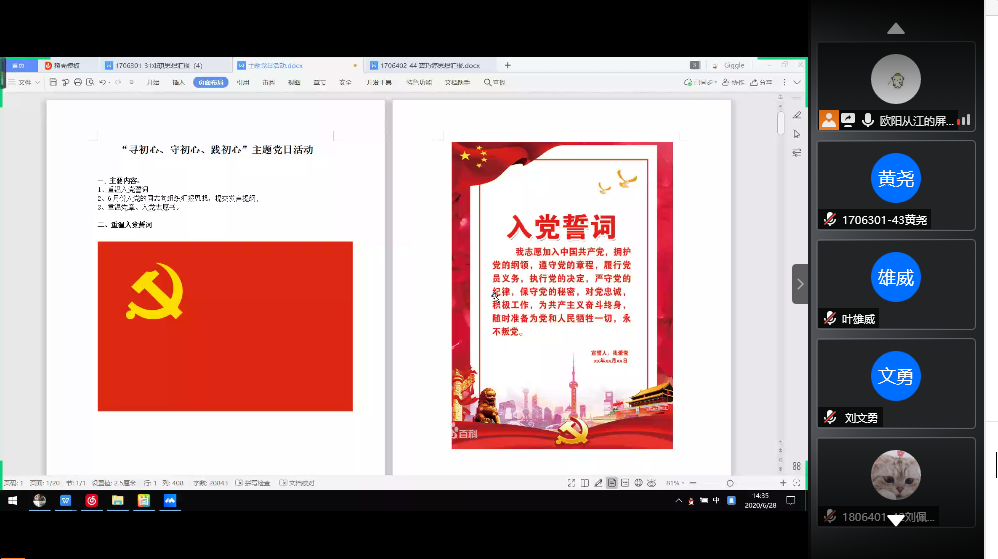Open NetEase Music from the taskbar
This screenshot has width=998, height=559.
click(x=92, y=500)
